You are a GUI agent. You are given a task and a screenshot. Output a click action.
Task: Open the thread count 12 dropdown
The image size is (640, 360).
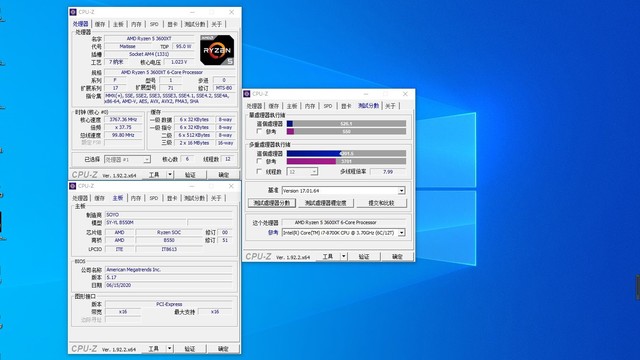click(302, 172)
